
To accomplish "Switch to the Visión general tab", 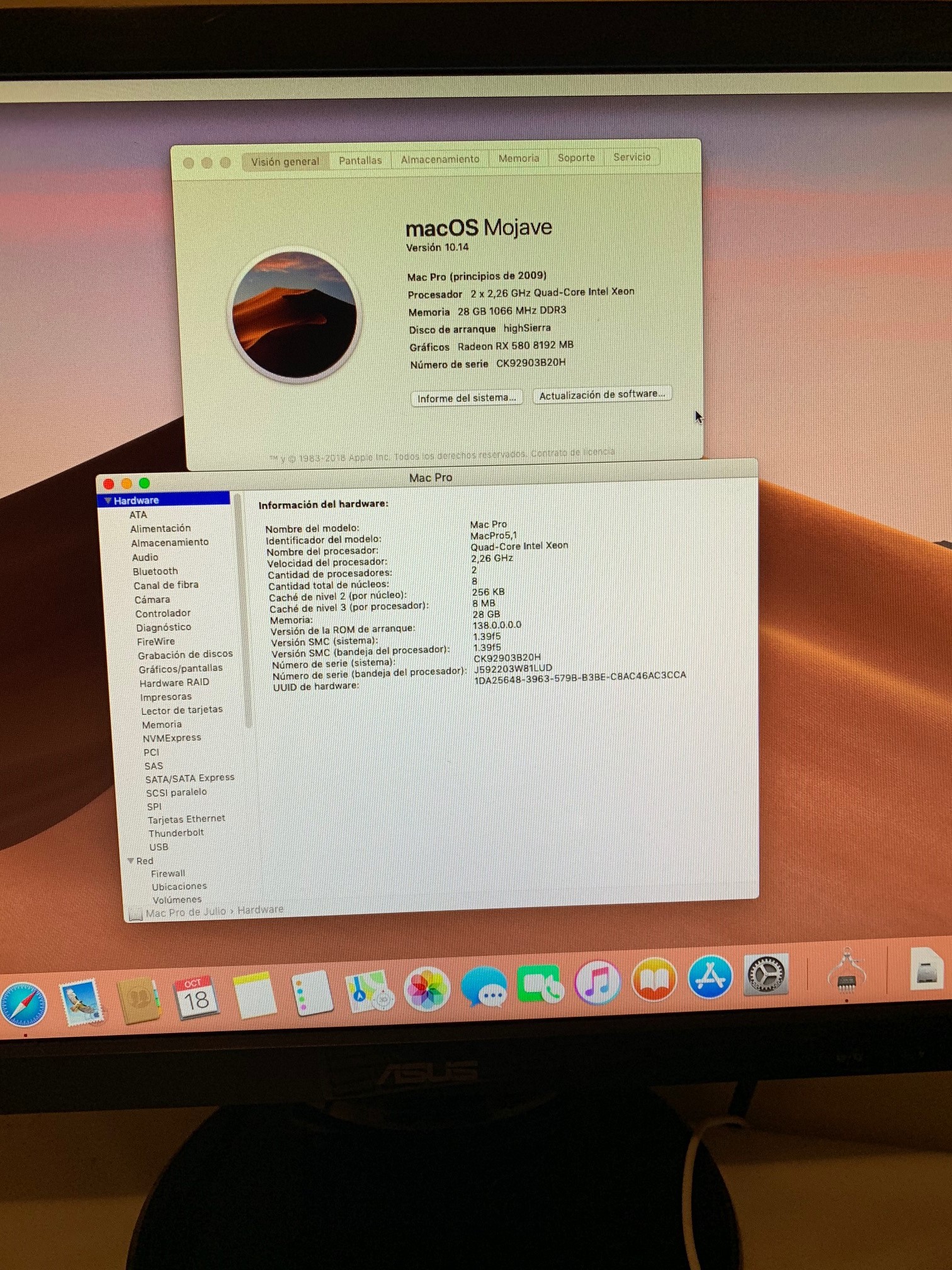I will click(285, 162).
